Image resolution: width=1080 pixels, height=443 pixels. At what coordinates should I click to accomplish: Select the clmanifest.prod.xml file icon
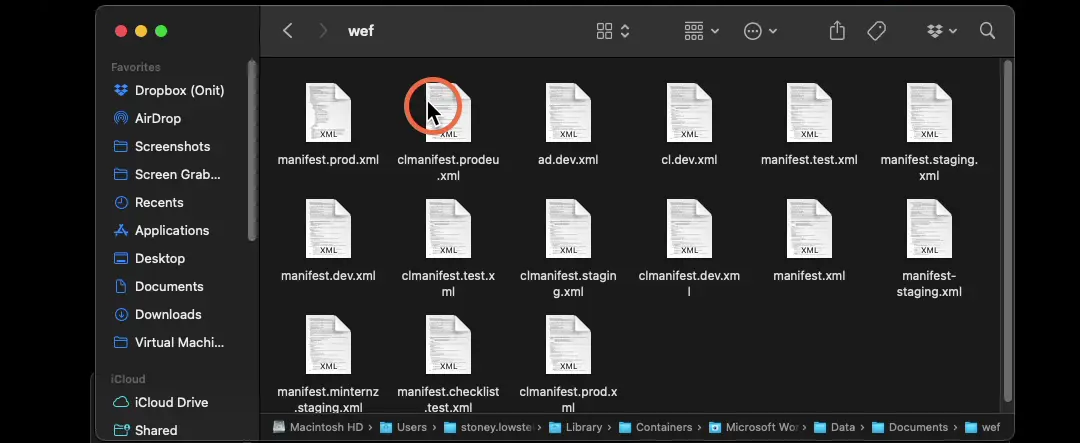[x=568, y=344]
